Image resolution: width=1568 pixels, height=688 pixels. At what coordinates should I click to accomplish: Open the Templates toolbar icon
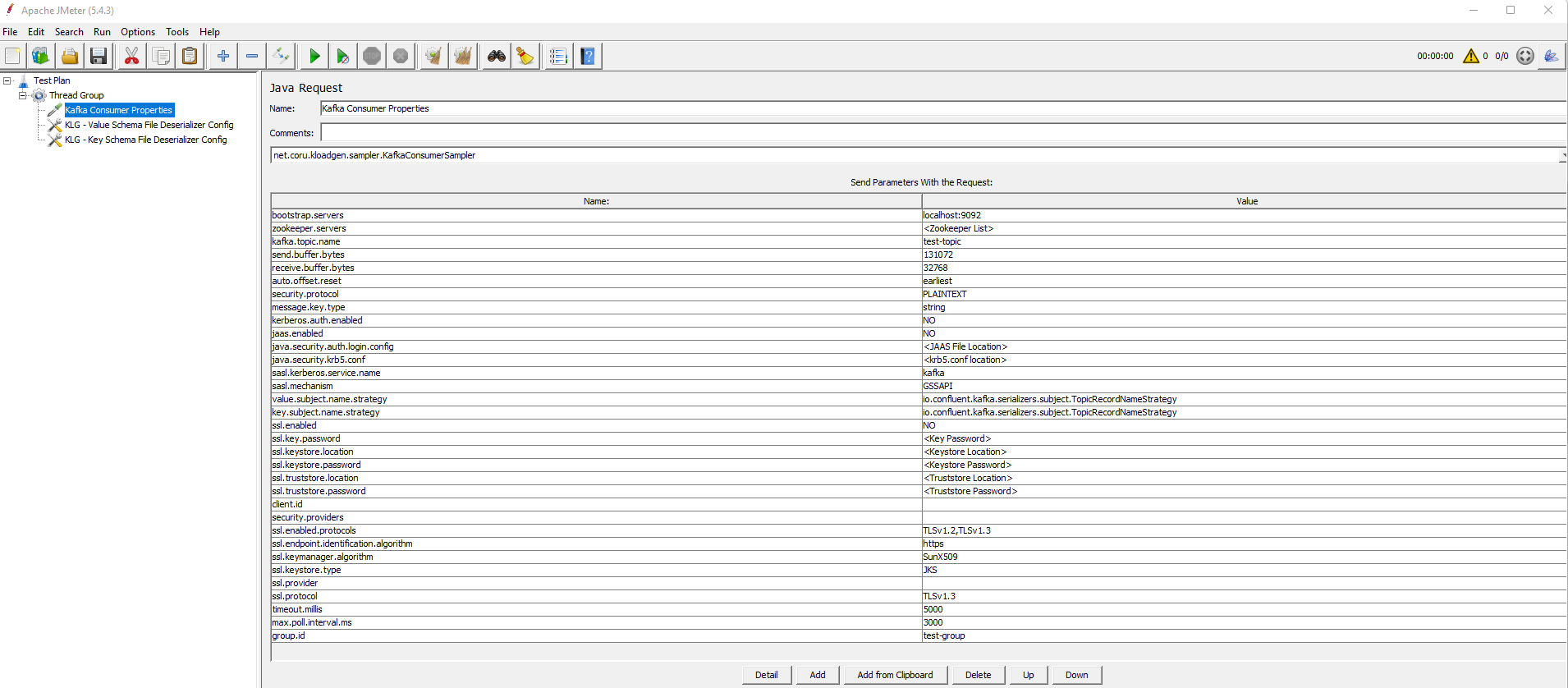click(40, 56)
